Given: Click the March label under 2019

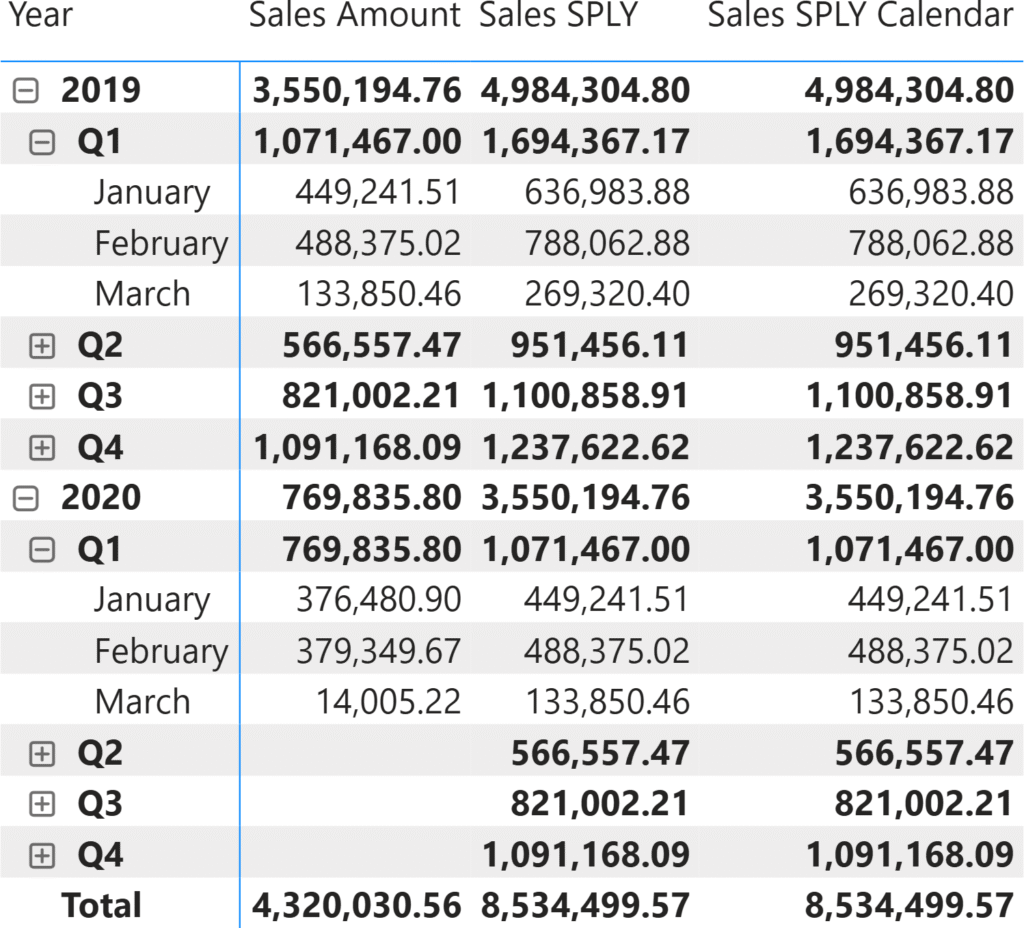Looking at the screenshot, I should click(142, 295).
